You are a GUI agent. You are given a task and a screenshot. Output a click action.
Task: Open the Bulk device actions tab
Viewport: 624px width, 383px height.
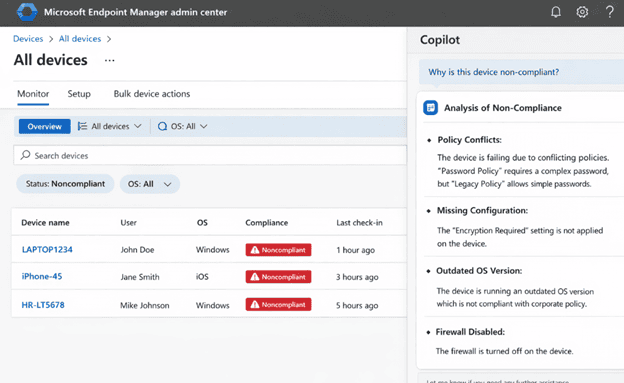pos(152,94)
